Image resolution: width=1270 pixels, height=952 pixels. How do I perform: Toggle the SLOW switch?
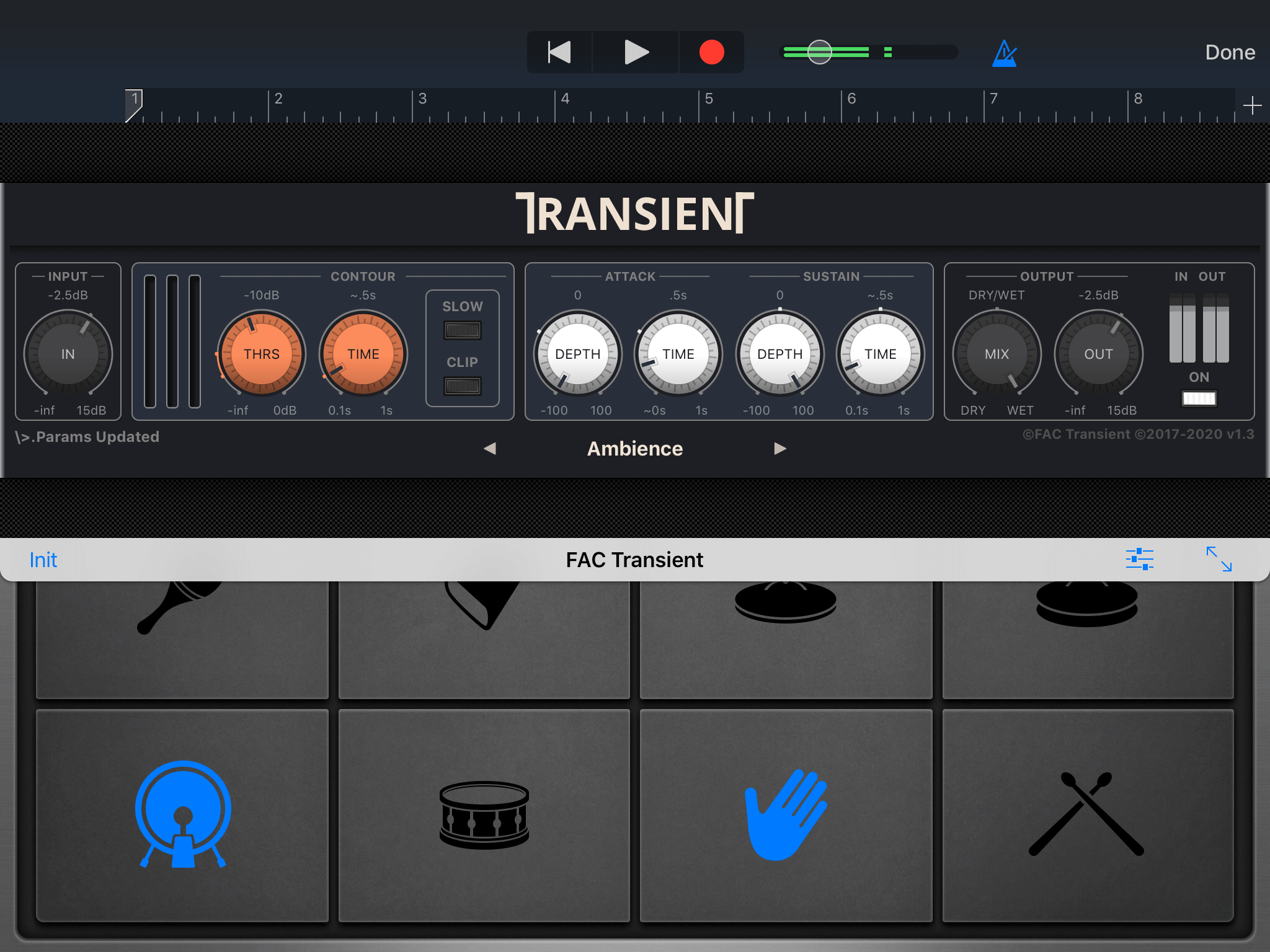point(463,330)
